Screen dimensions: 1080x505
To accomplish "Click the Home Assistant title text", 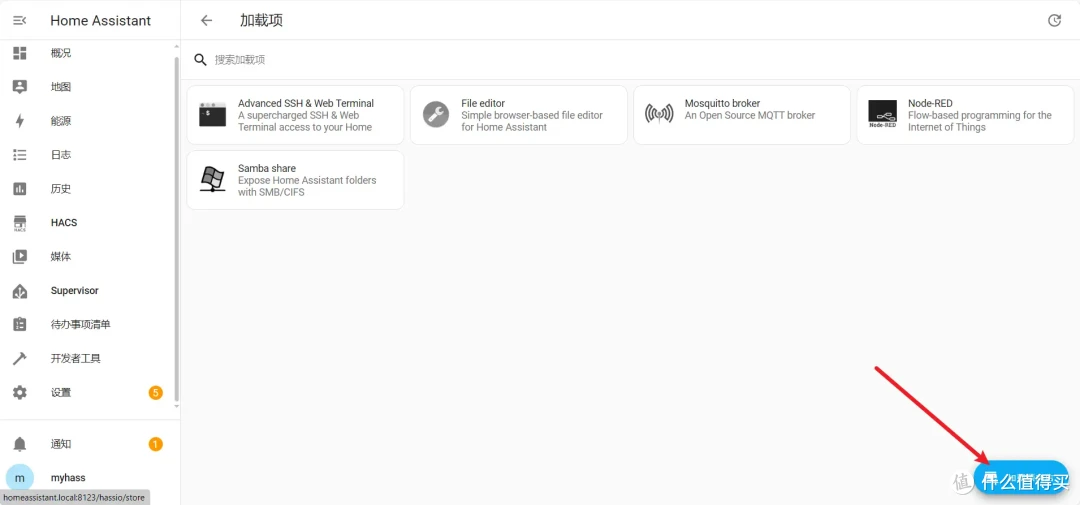I will coord(101,21).
